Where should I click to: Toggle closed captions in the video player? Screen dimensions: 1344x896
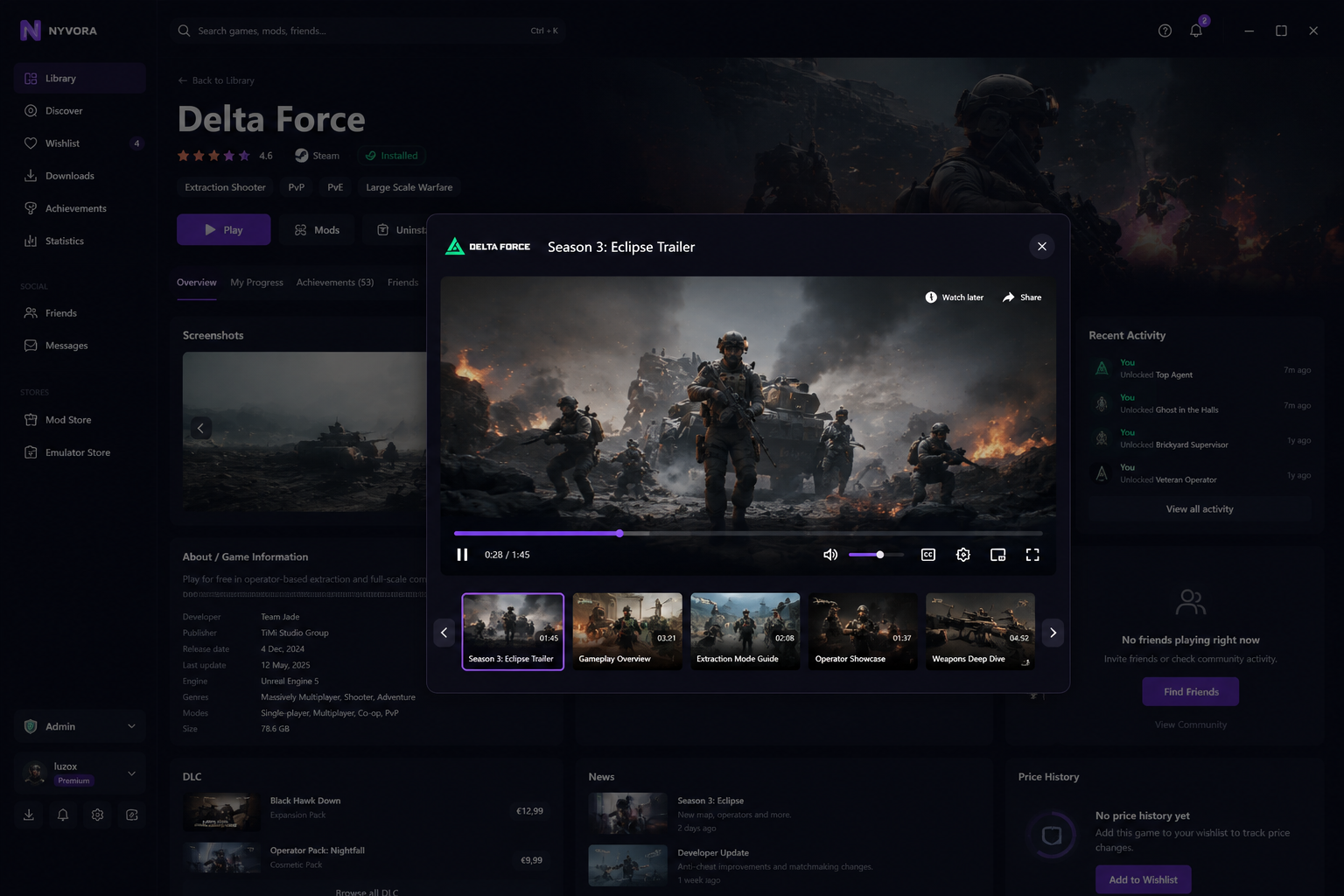[928, 555]
